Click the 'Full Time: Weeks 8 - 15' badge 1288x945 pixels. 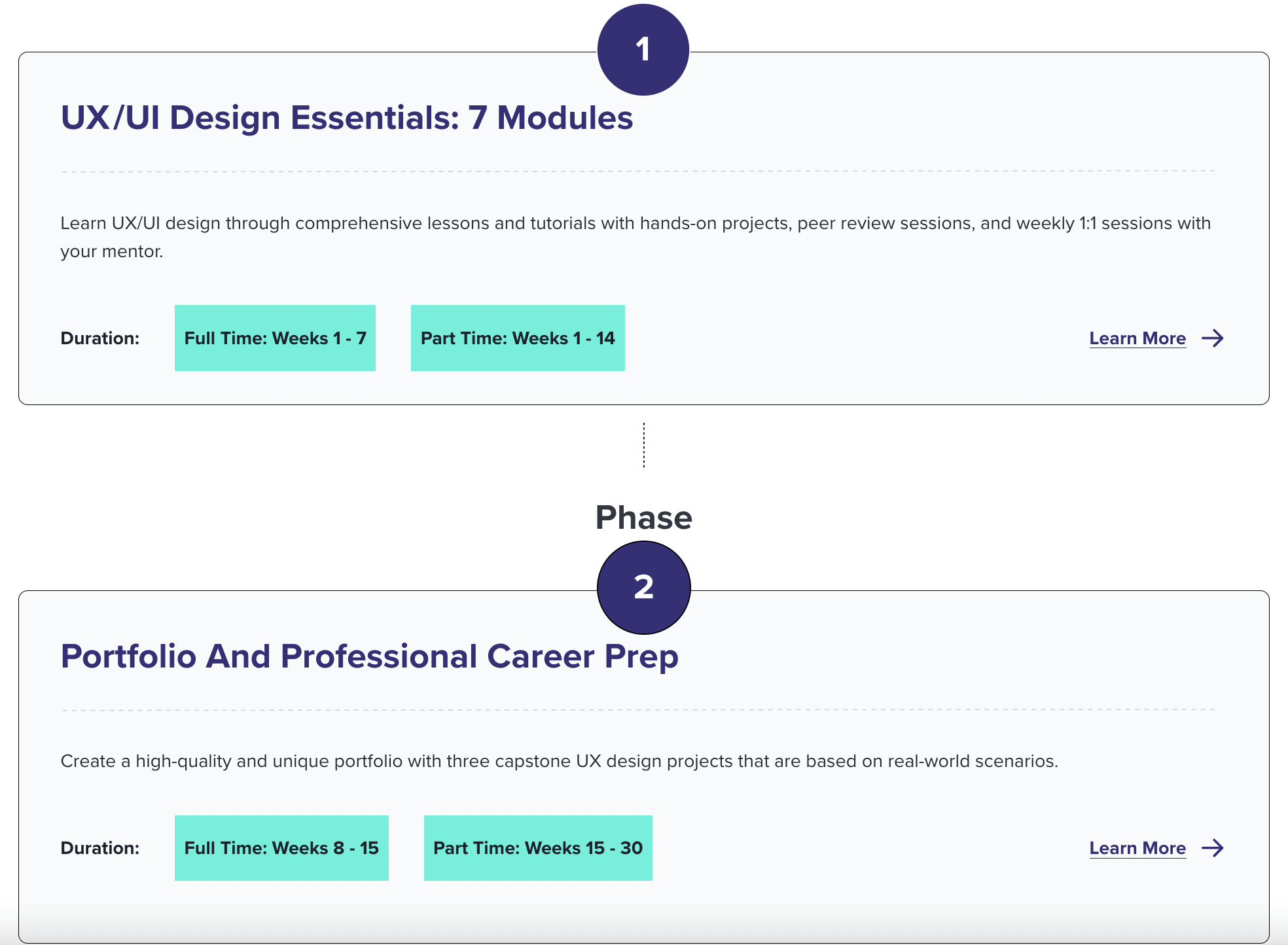tap(281, 848)
